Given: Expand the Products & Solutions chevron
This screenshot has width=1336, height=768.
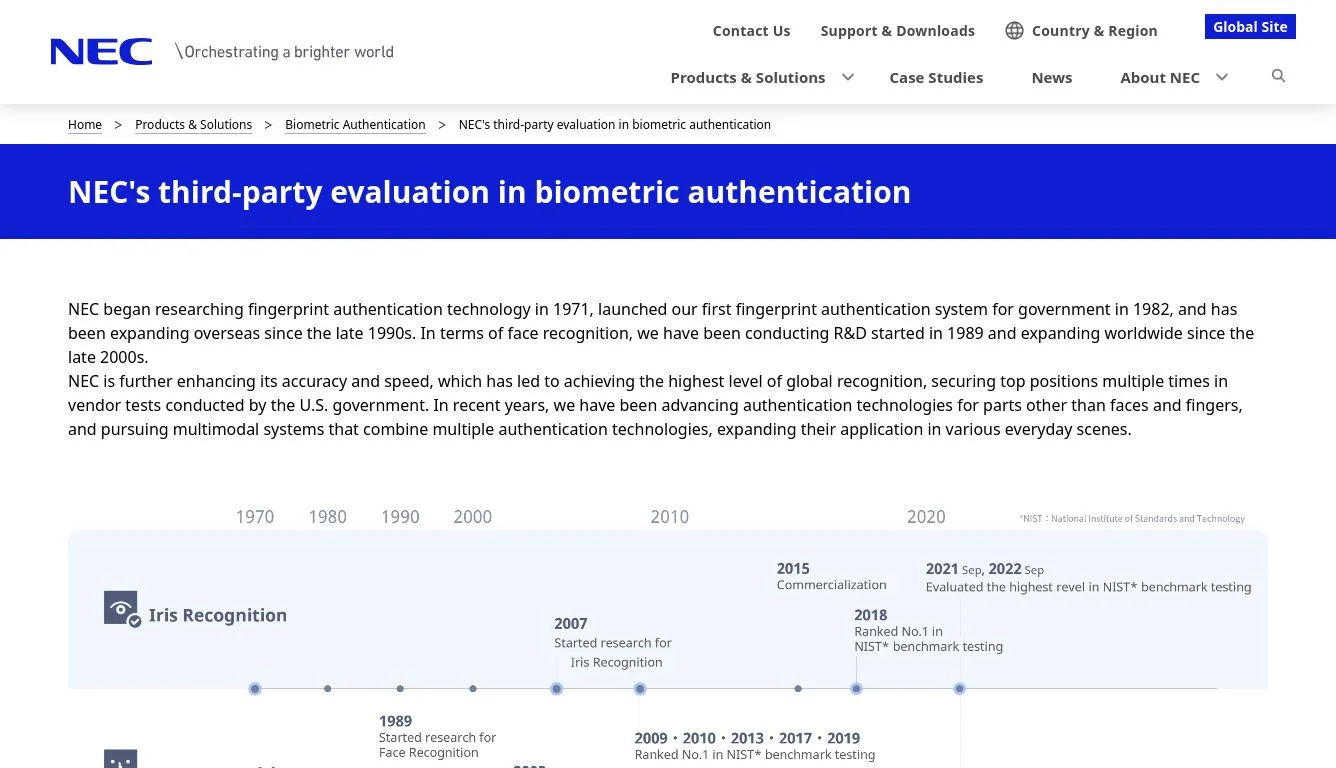Looking at the screenshot, I should click(x=848, y=77).
